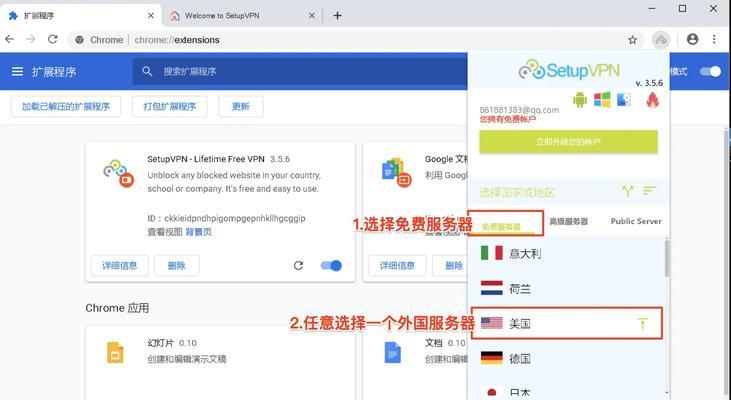Screen dimensions: 731x400
Task: Click the red flame icon in SetupVPN popup
Action: tap(653, 100)
